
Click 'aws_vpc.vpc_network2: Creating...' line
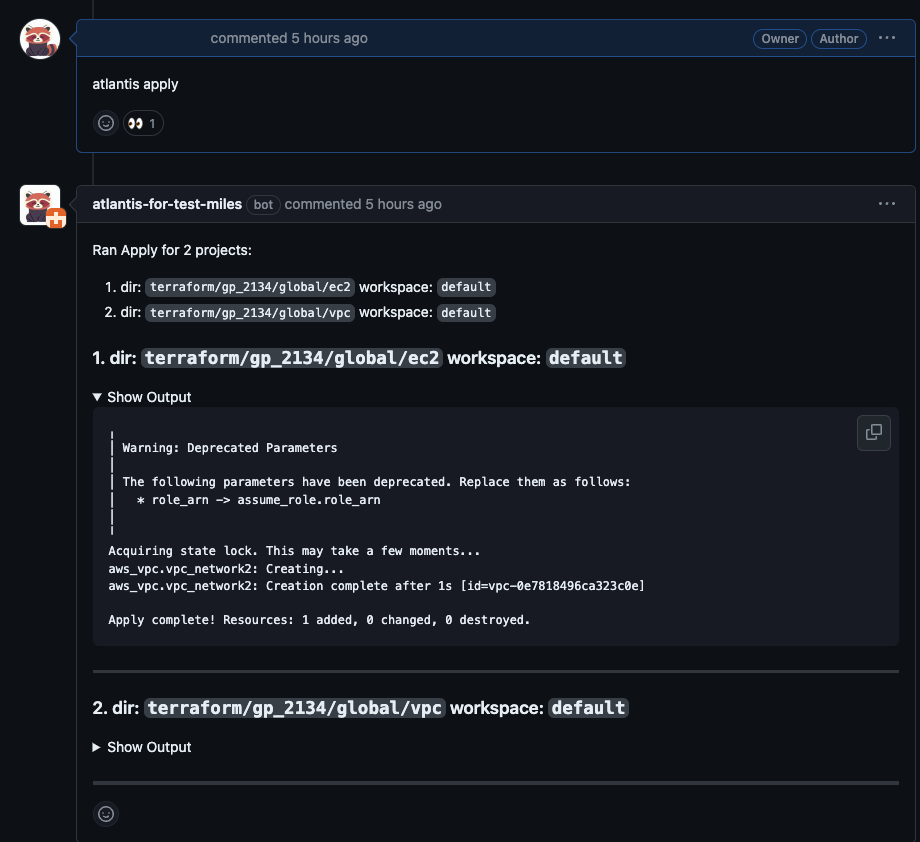point(226,569)
